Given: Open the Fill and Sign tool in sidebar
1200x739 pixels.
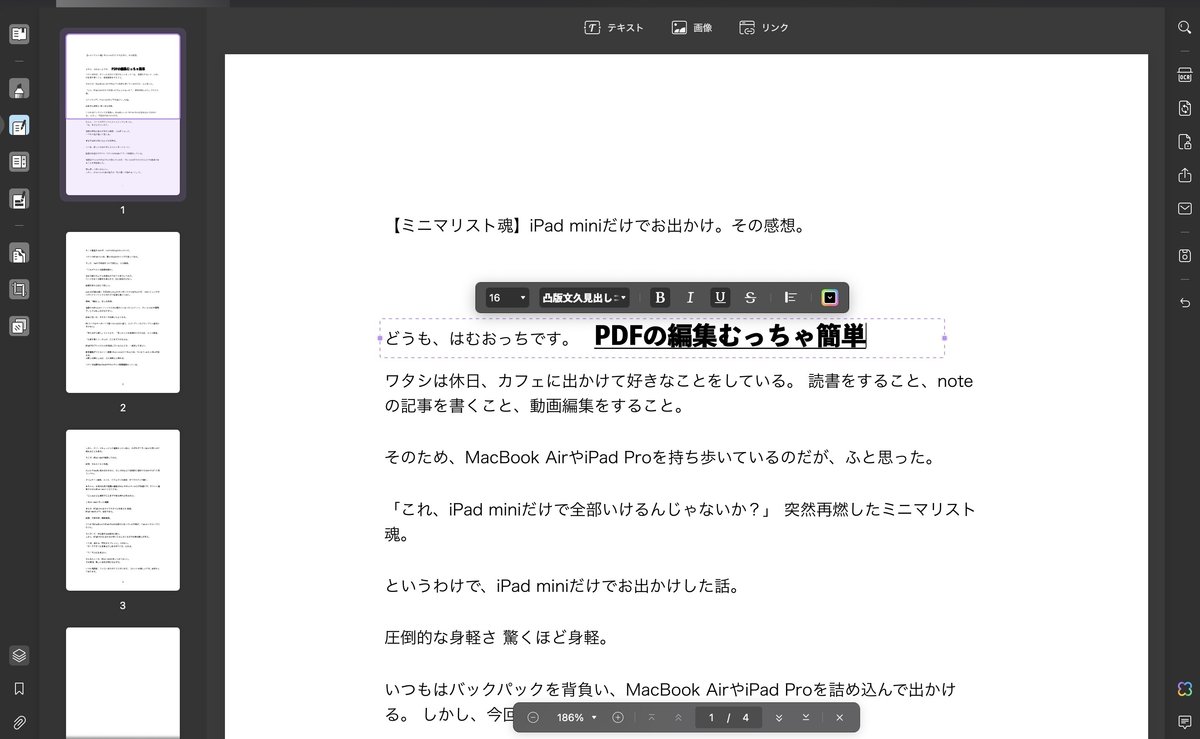Looking at the screenshot, I should [19, 199].
